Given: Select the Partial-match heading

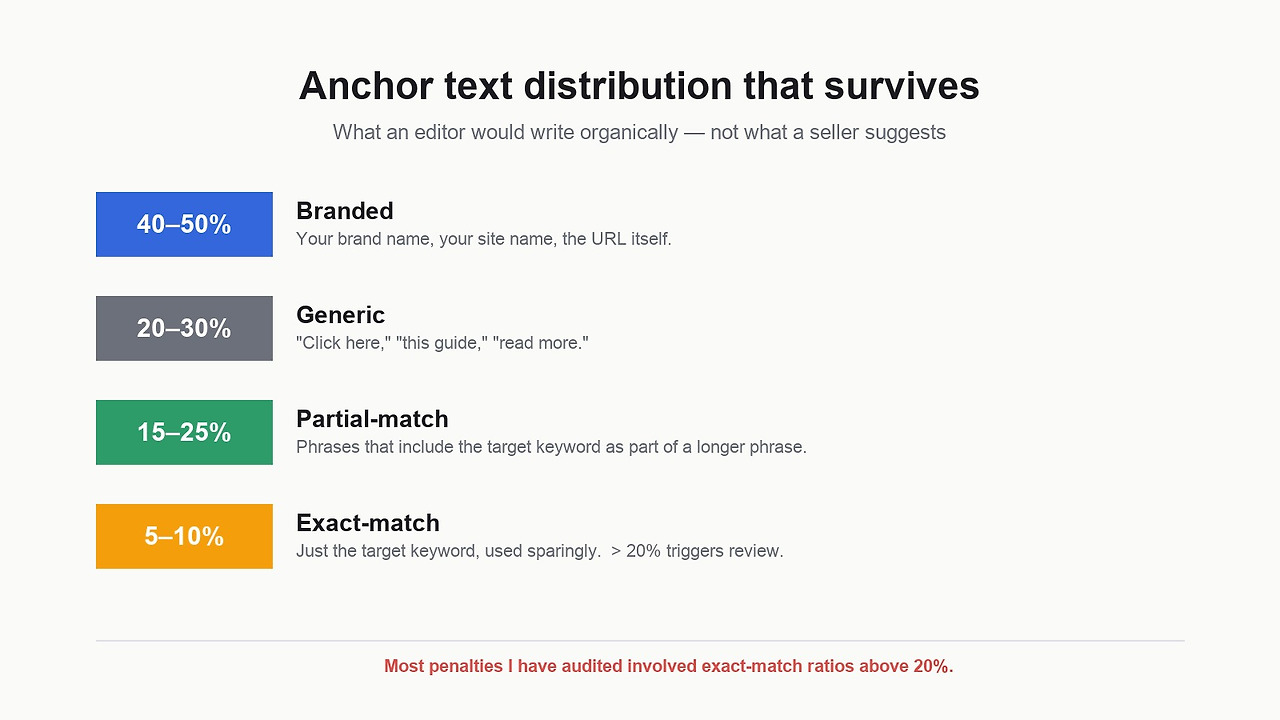Looking at the screenshot, I should click(x=372, y=419).
